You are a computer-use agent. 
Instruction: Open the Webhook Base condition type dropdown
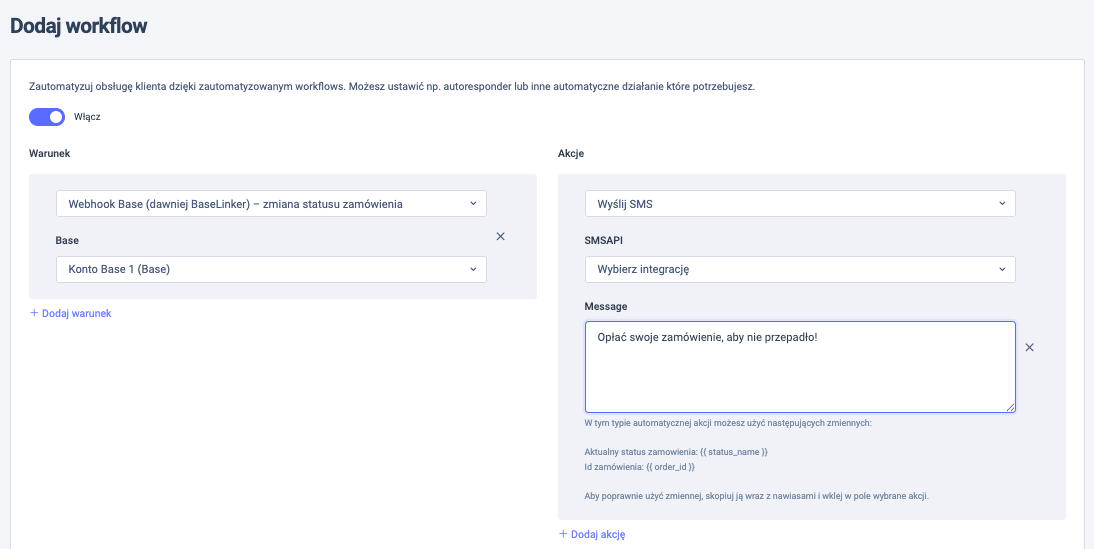(x=271, y=204)
